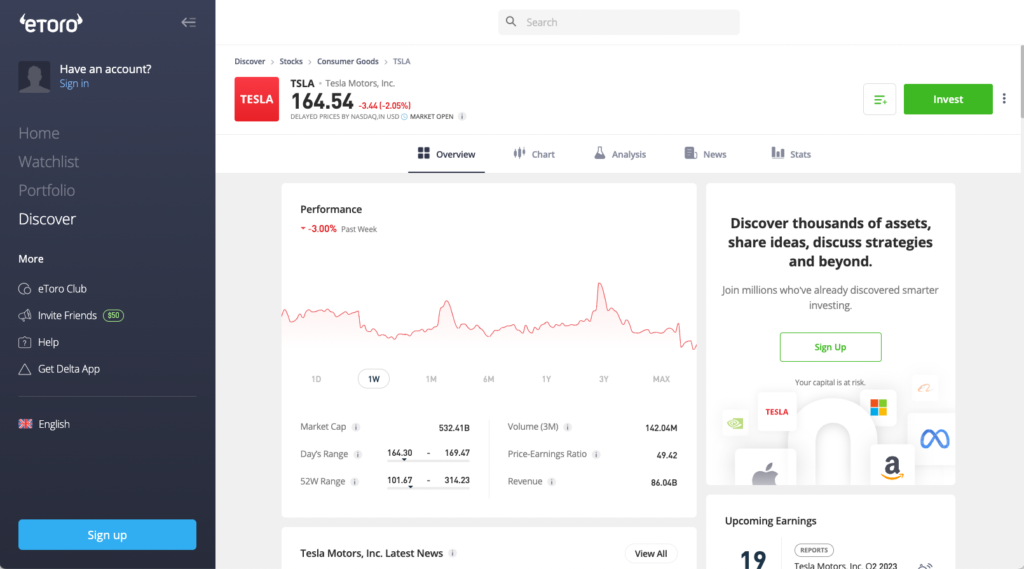1024x569 pixels.
Task: Switch to the Chart tab
Action: tap(534, 154)
